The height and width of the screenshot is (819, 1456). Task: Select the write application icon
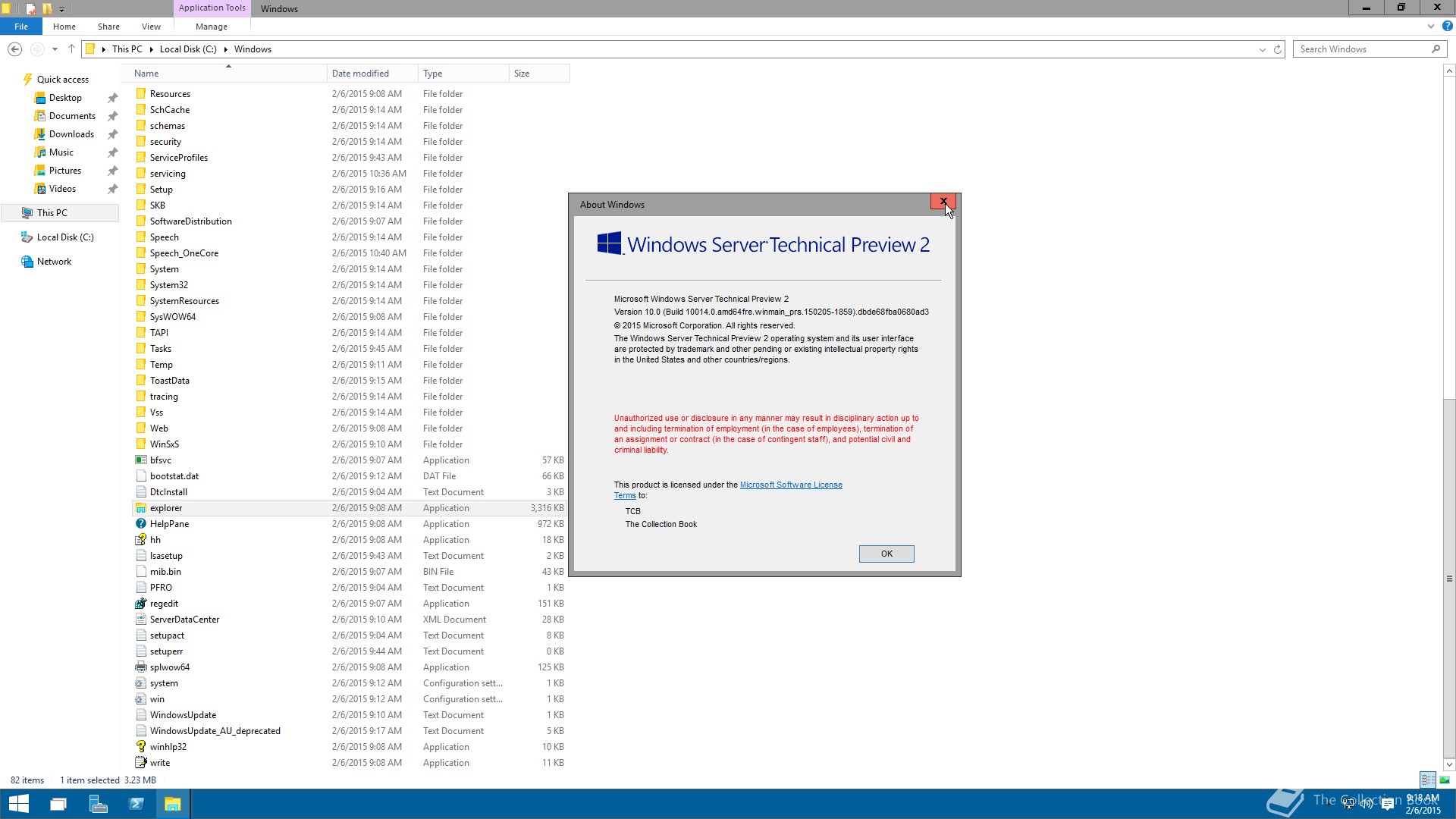(141, 763)
